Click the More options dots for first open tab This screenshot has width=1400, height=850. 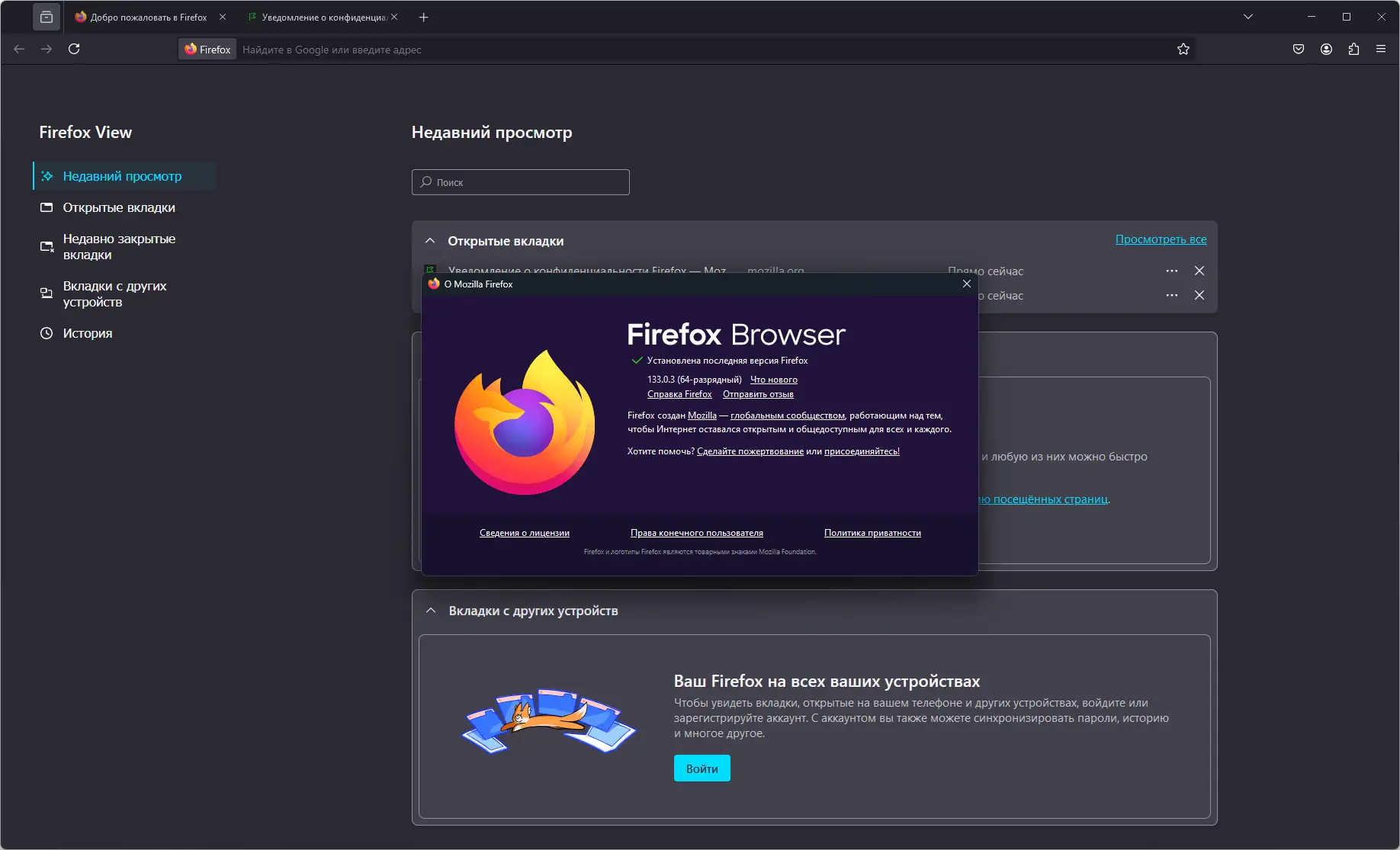(x=1172, y=271)
